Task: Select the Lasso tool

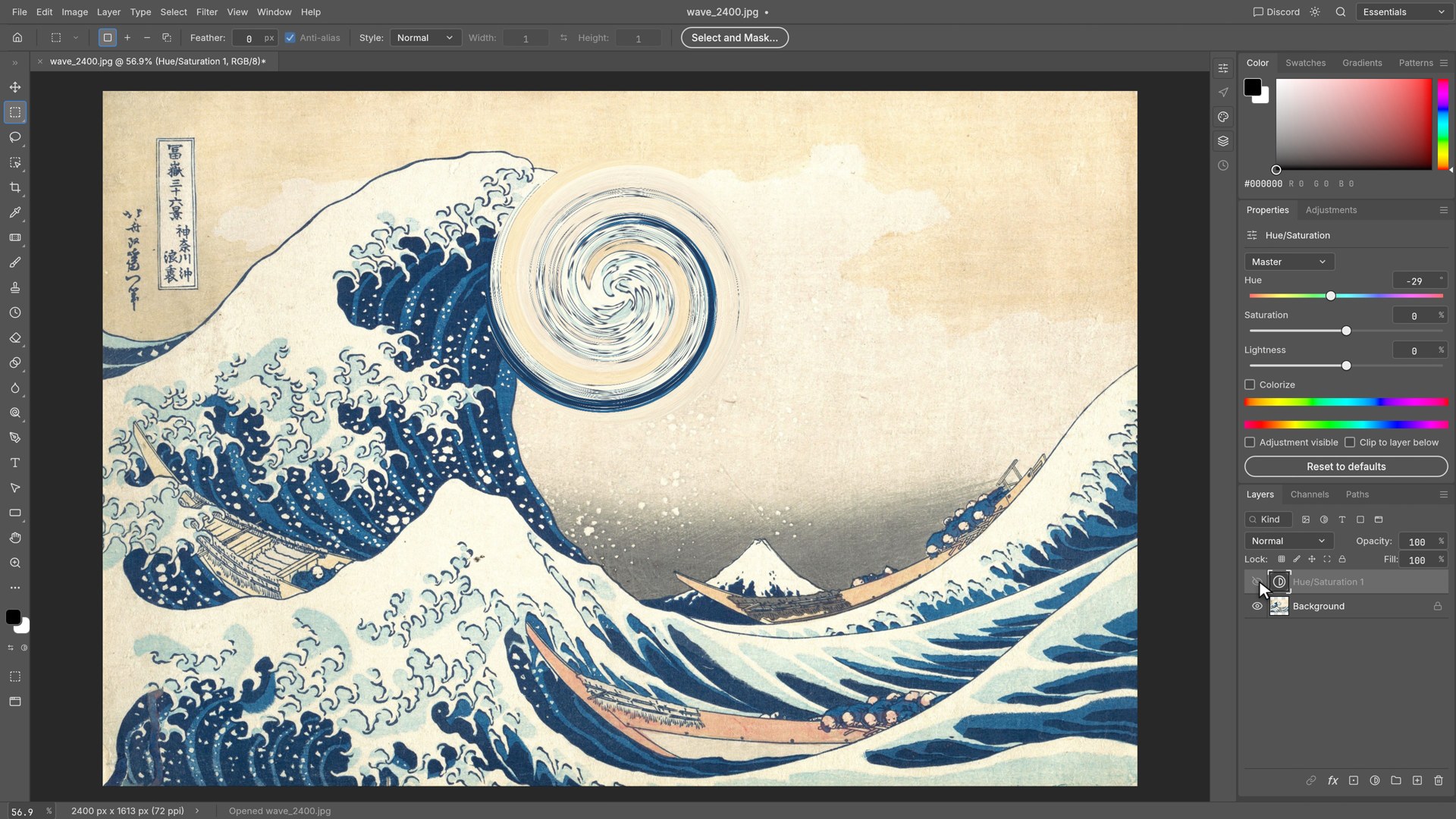Action: [x=15, y=137]
